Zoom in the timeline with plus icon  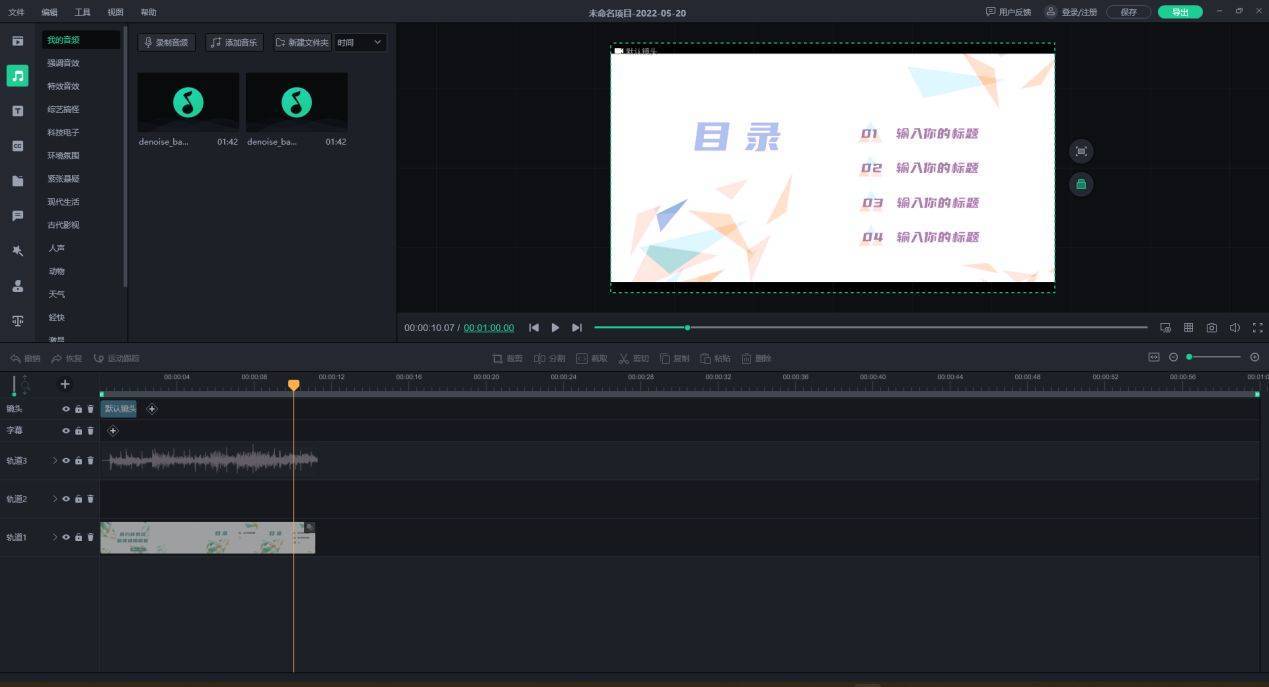1254,357
